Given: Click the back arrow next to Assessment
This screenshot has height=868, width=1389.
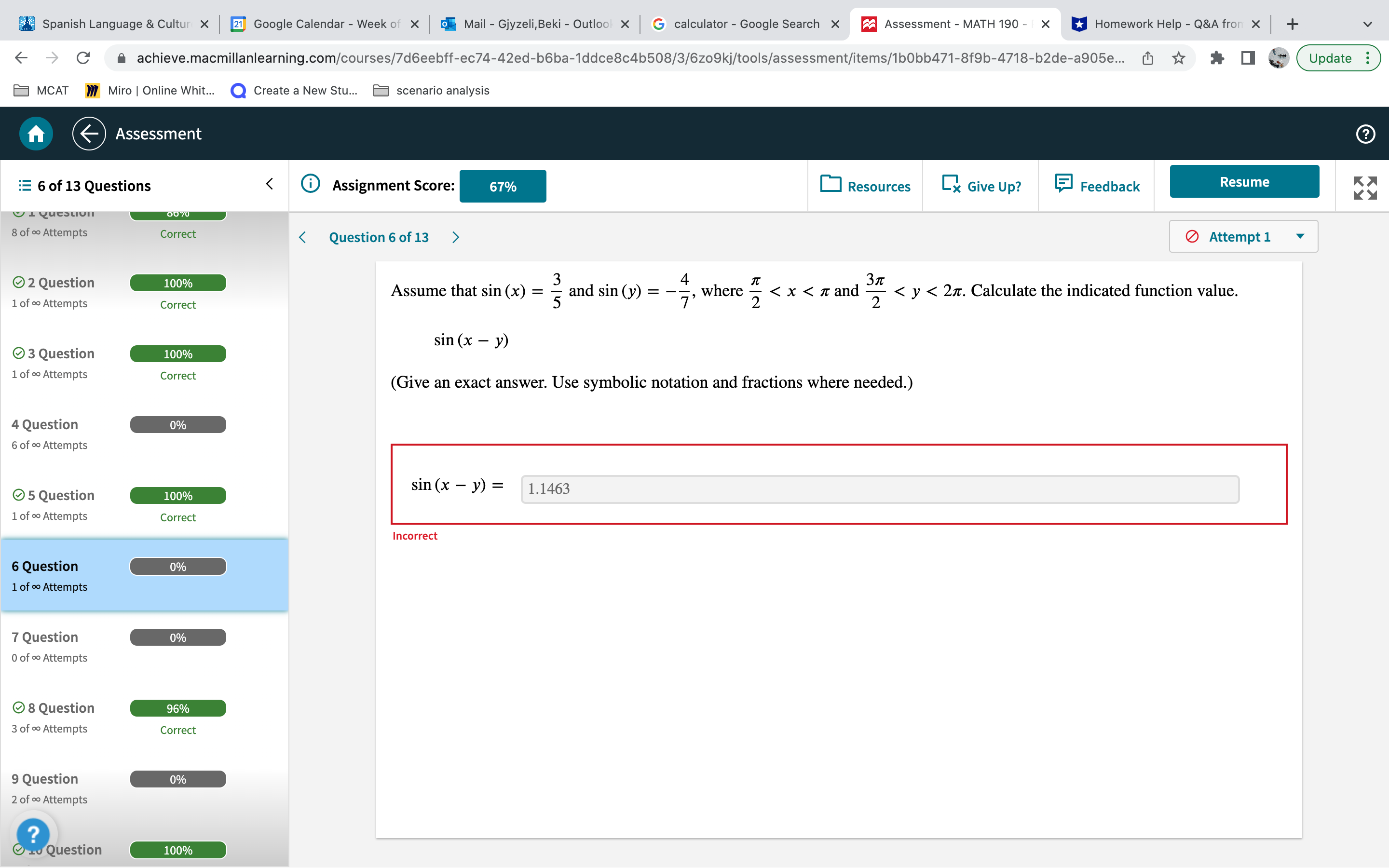Looking at the screenshot, I should [88, 133].
